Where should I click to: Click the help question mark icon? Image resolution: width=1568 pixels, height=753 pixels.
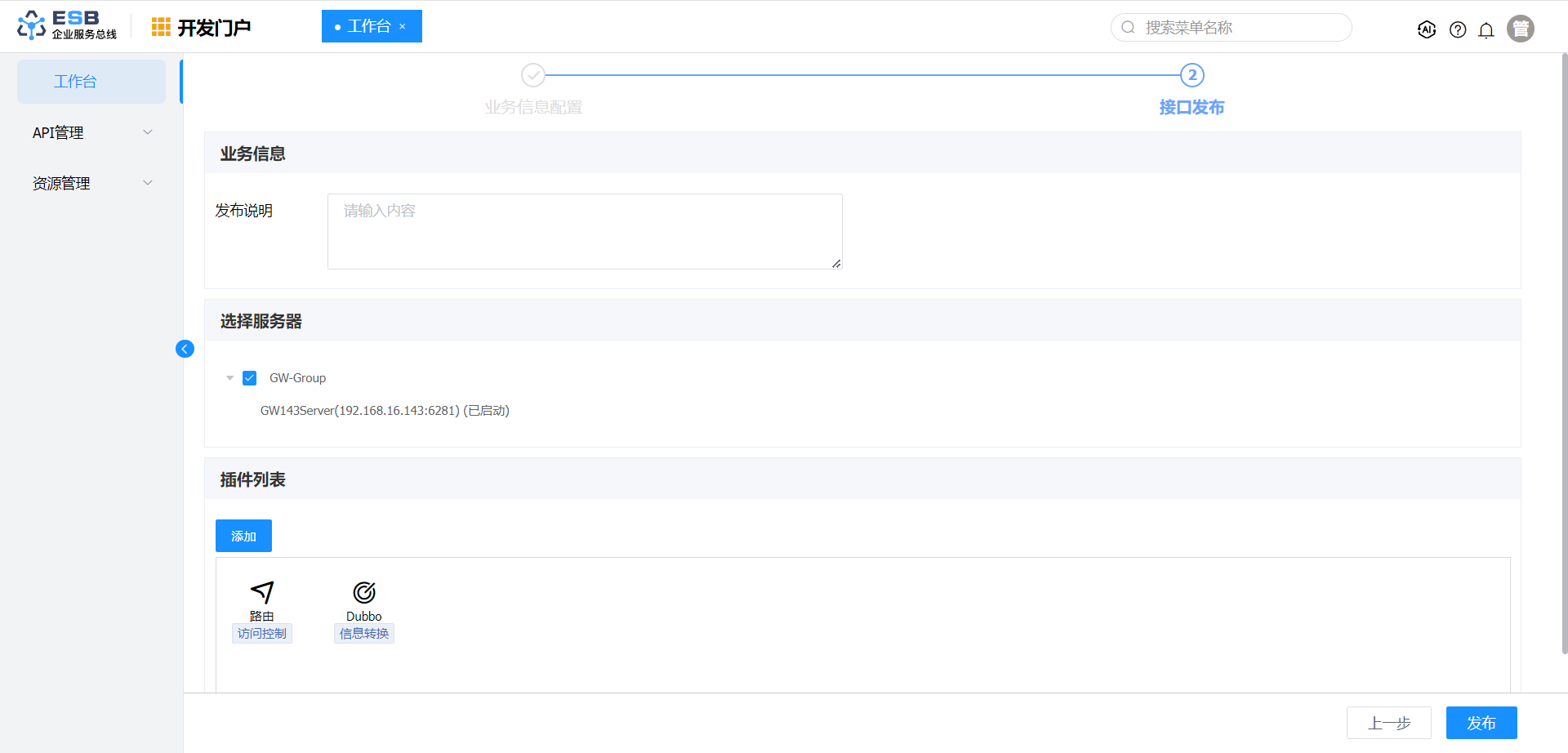(x=1458, y=29)
